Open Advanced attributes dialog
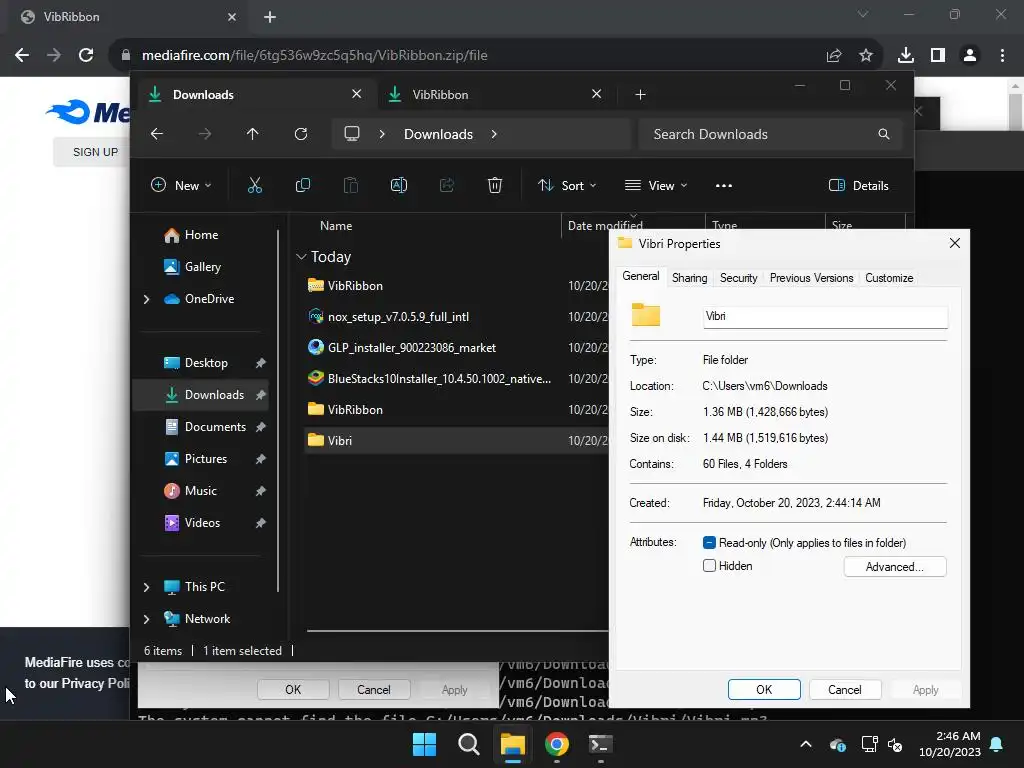1024x768 pixels. click(895, 567)
